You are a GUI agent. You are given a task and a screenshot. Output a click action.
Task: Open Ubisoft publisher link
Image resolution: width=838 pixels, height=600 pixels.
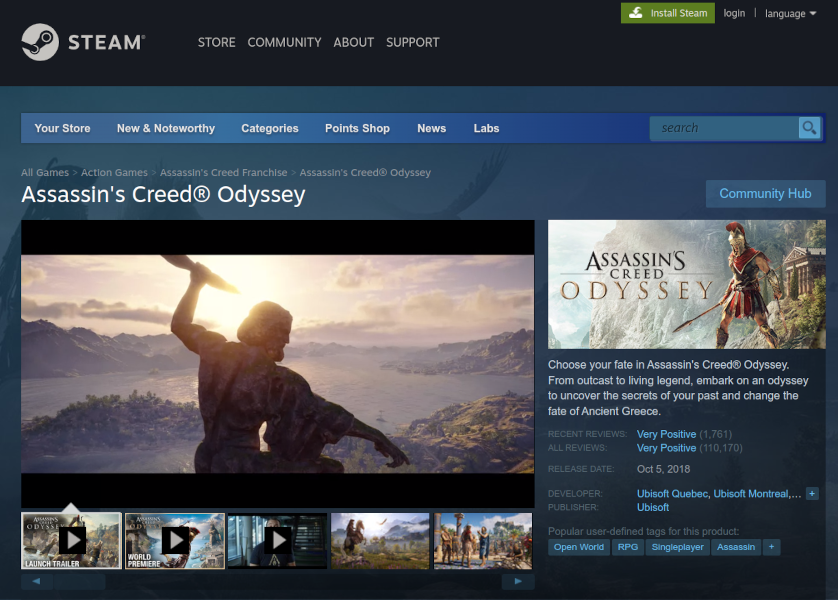(x=653, y=507)
